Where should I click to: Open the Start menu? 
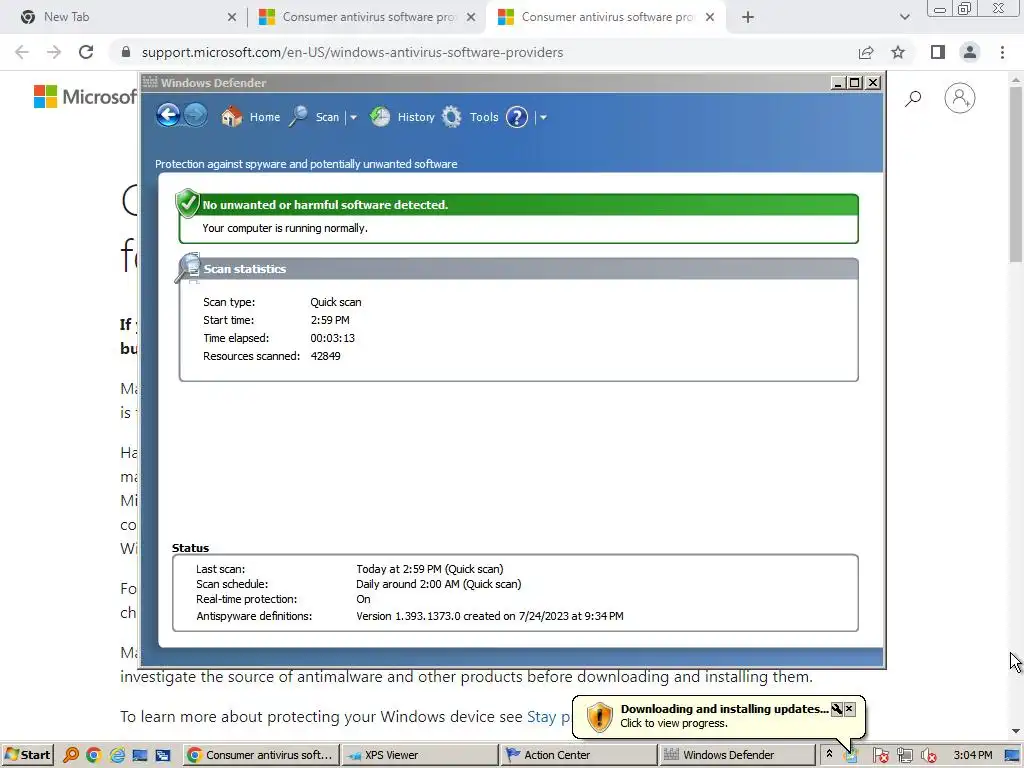click(27, 755)
